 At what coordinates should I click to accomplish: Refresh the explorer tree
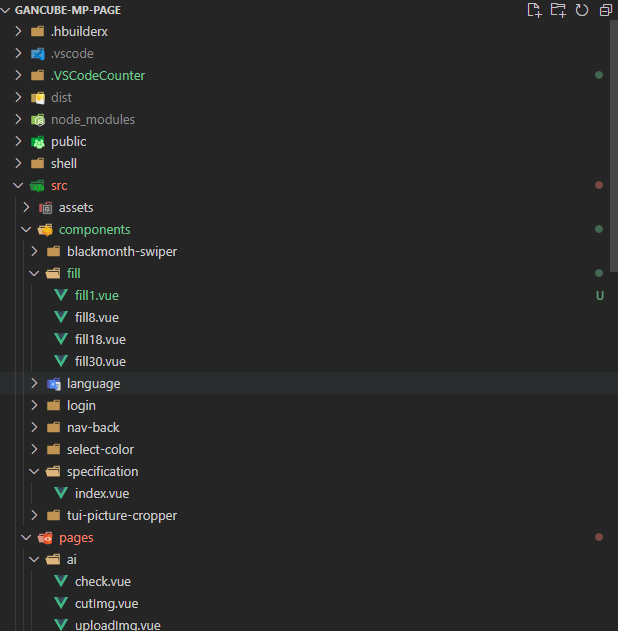coord(582,10)
